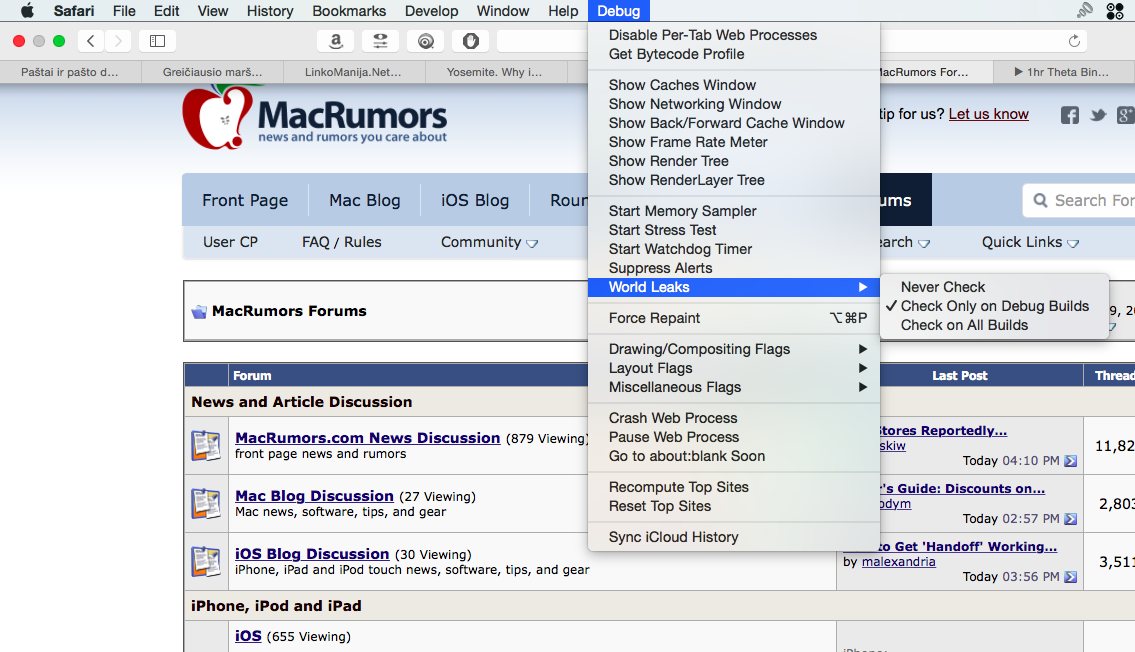The height and width of the screenshot is (652, 1135).
Task: Choose Start Memory Sampler
Action: 734,211
